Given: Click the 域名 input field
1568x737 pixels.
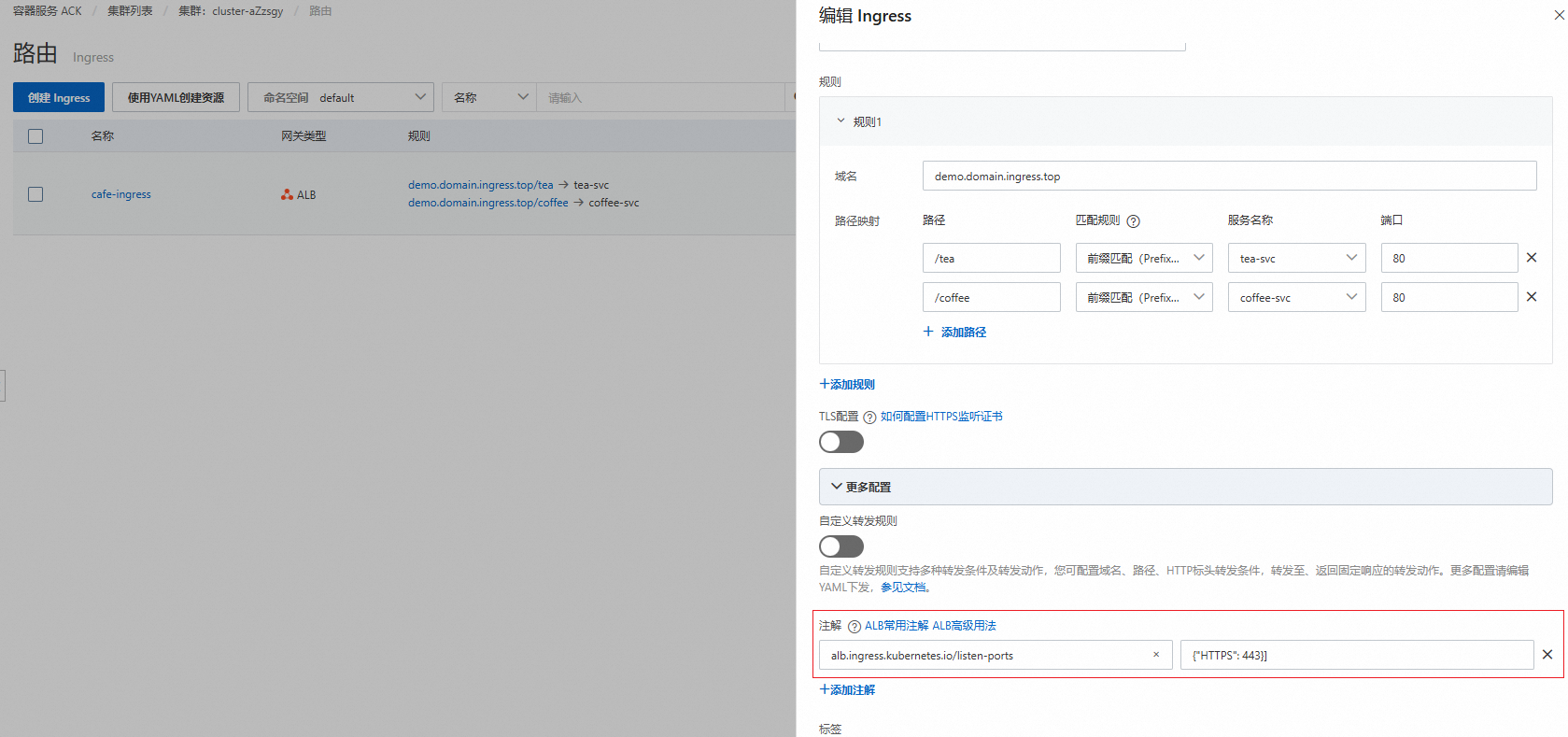Looking at the screenshot, I should [1229, 176].
